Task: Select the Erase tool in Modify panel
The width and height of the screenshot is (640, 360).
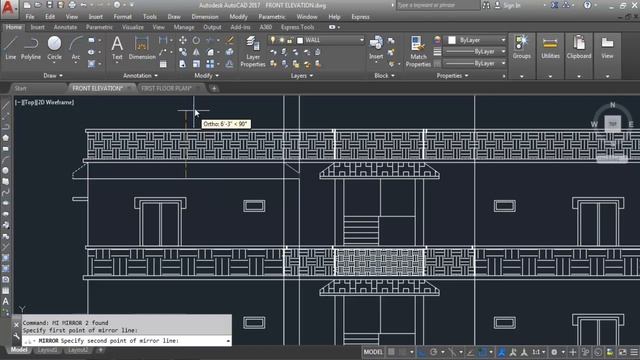Action: click(x=230, y=40)
